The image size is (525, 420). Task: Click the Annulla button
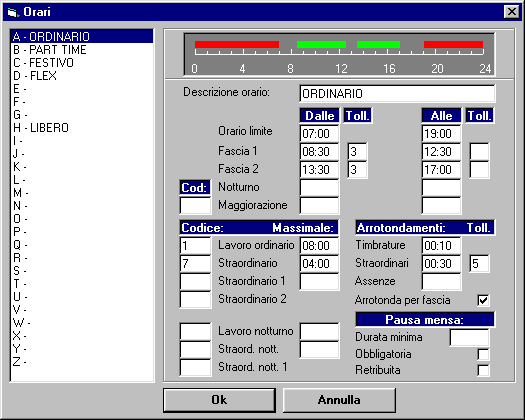coord(339,400)
